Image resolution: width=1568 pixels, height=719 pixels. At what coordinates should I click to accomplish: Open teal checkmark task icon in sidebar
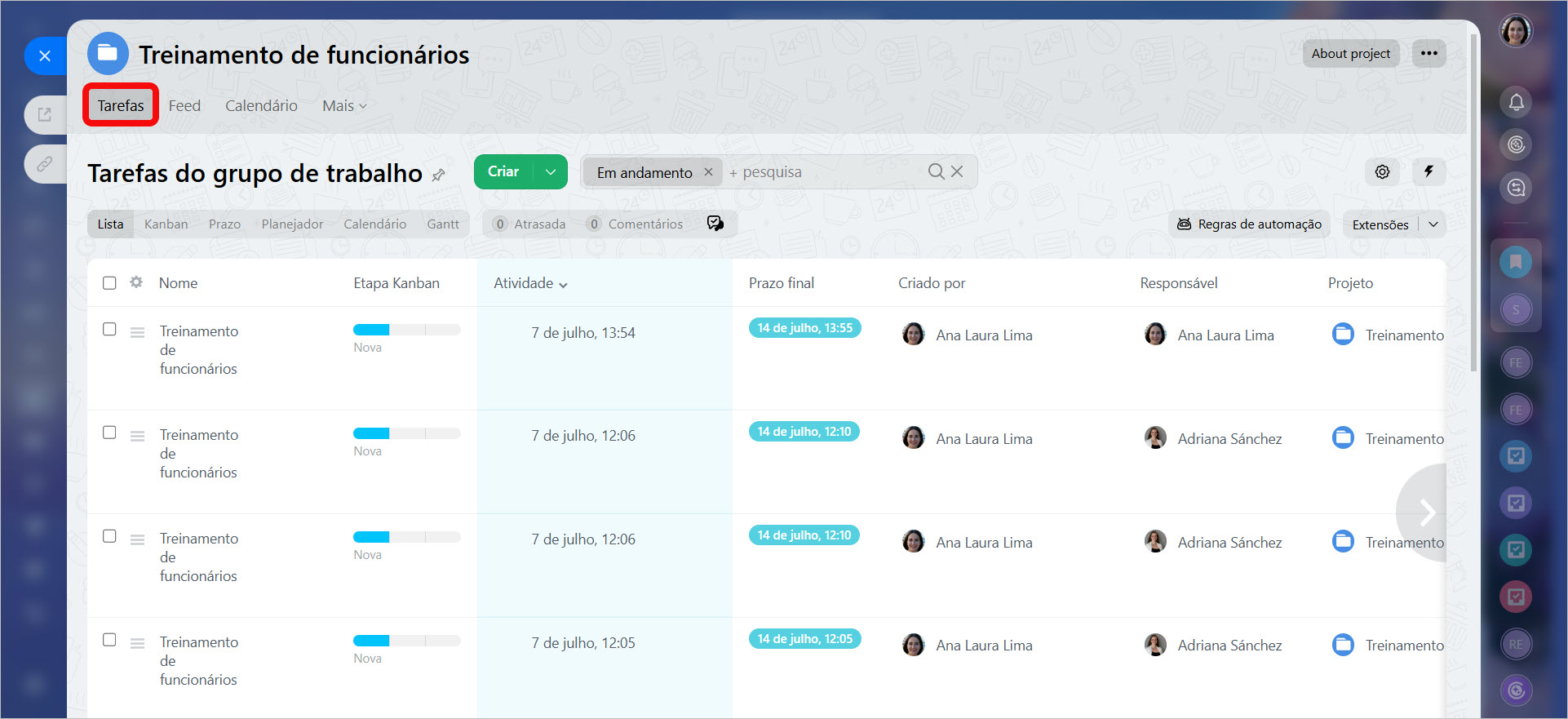click(1516, 549)
